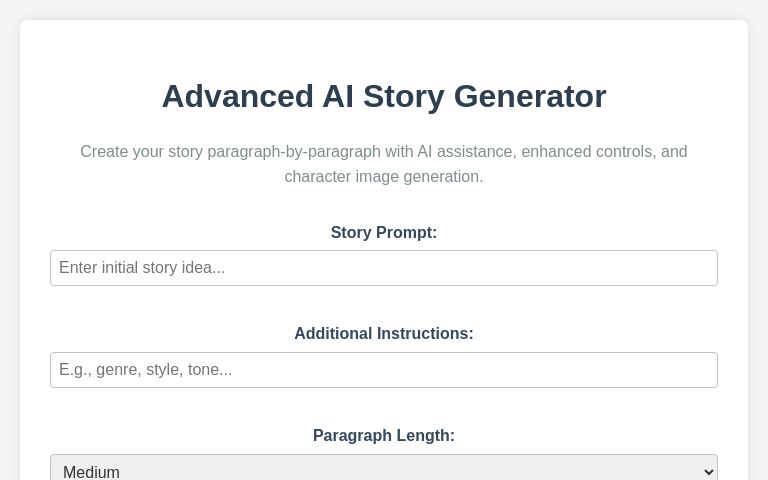The height and width of the screenshot is (480, 768).
Task: Click the 'Paragraph Length:' label
Action: pos(384,436)
